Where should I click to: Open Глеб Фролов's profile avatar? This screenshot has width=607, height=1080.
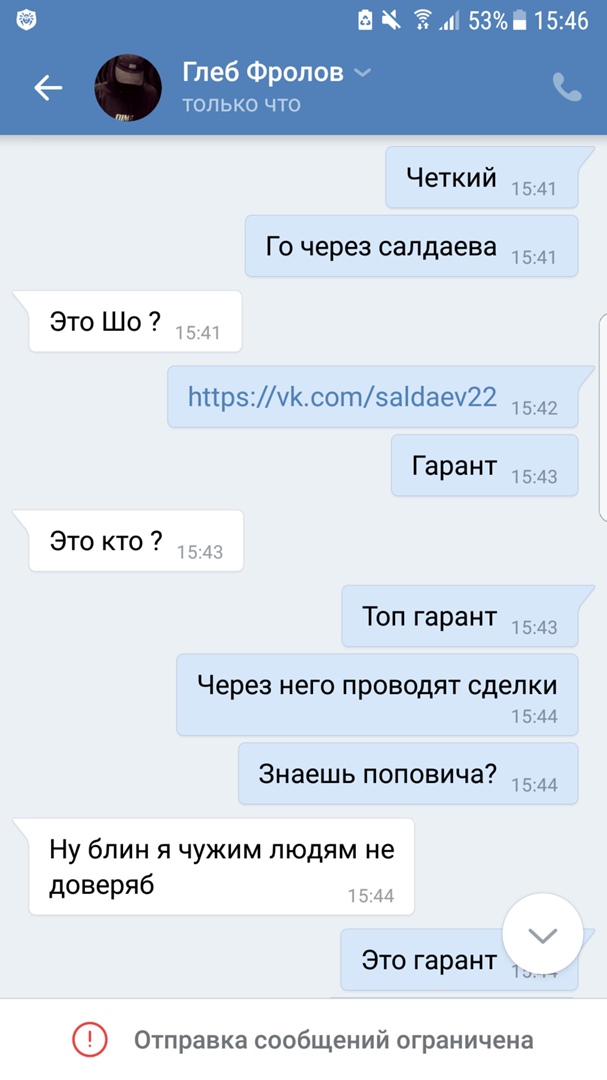[x=127, y=88]
